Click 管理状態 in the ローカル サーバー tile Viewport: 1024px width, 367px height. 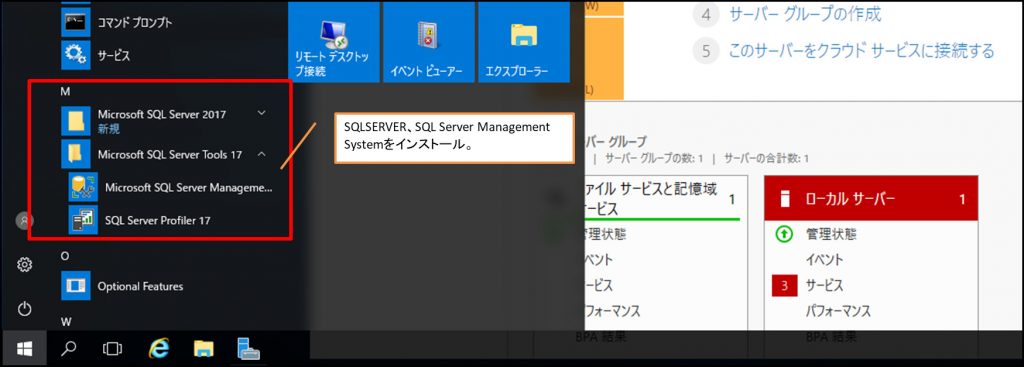pos(831,234)
